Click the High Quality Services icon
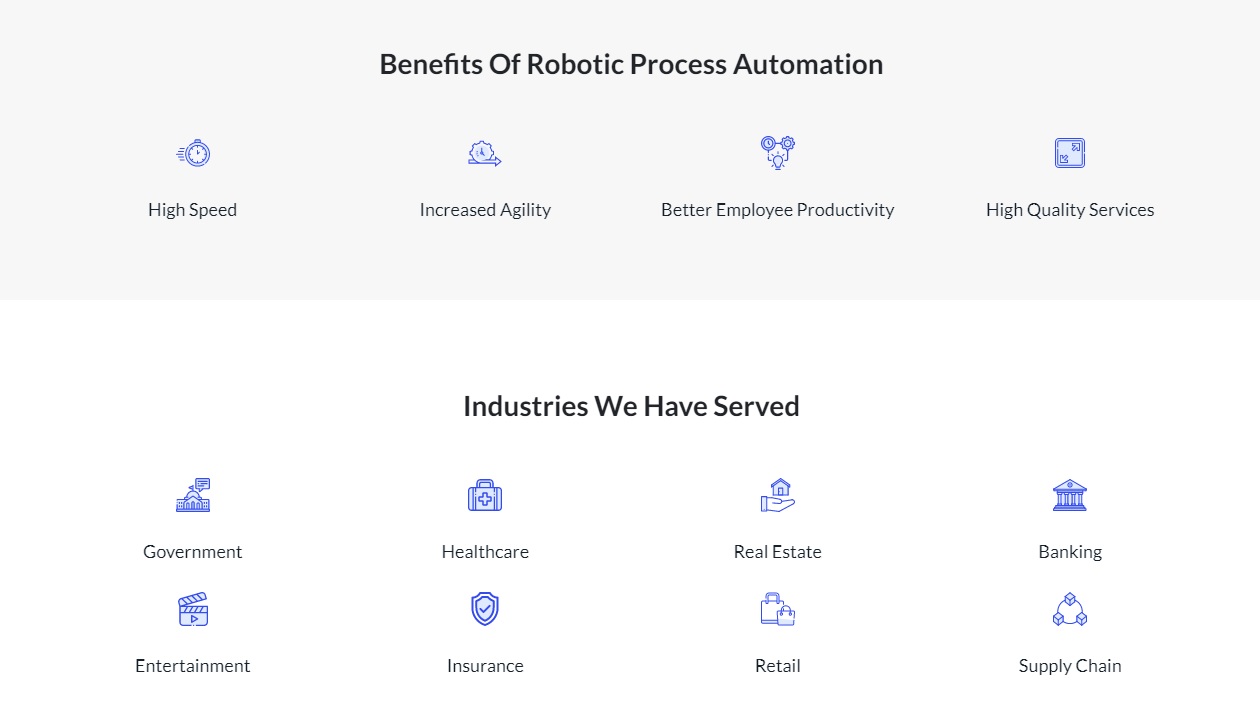This screenshot has width=1260, height=721. (1070, 153)
